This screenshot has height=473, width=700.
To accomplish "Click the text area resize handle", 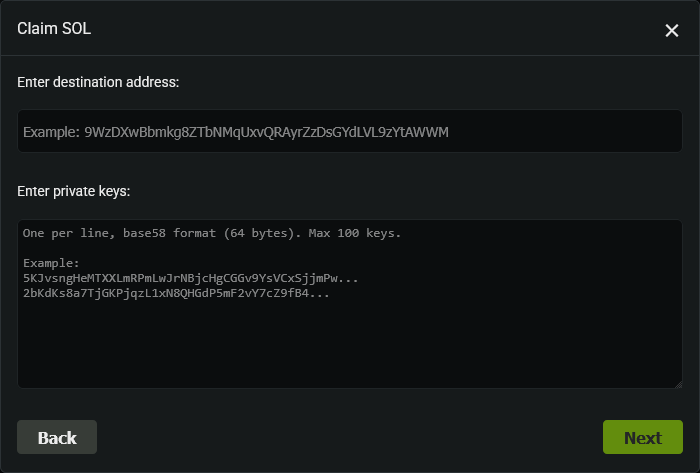I will click(x=677, y=383).
